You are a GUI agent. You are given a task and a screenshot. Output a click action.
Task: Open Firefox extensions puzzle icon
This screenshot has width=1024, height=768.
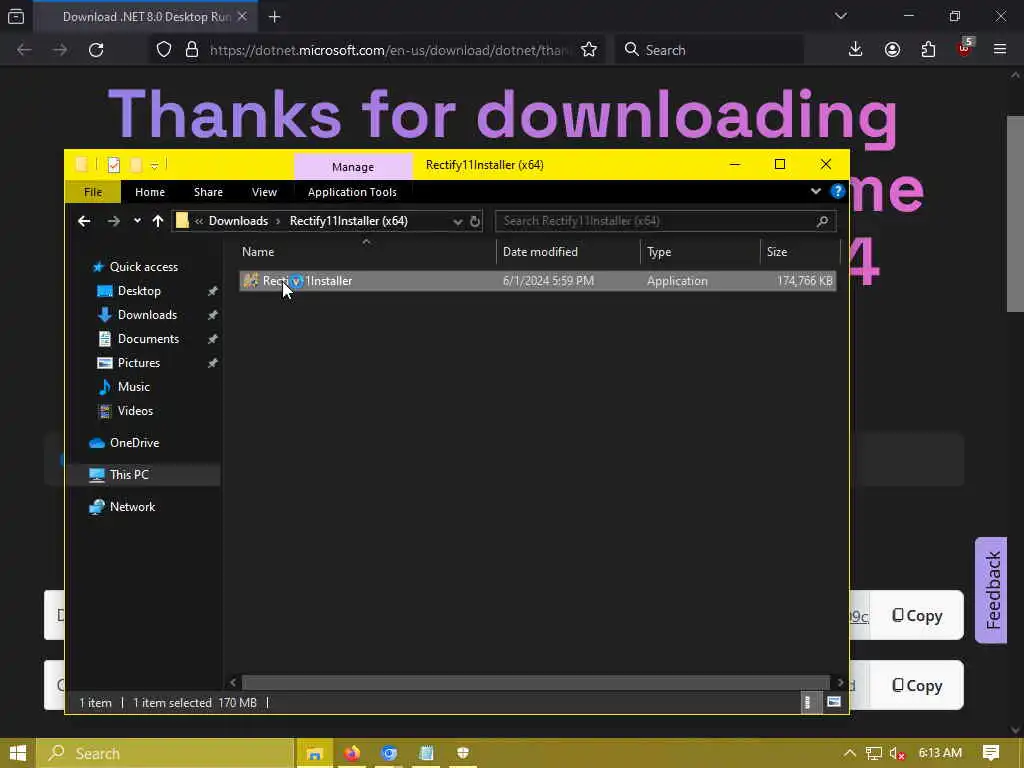coord(928,50)
